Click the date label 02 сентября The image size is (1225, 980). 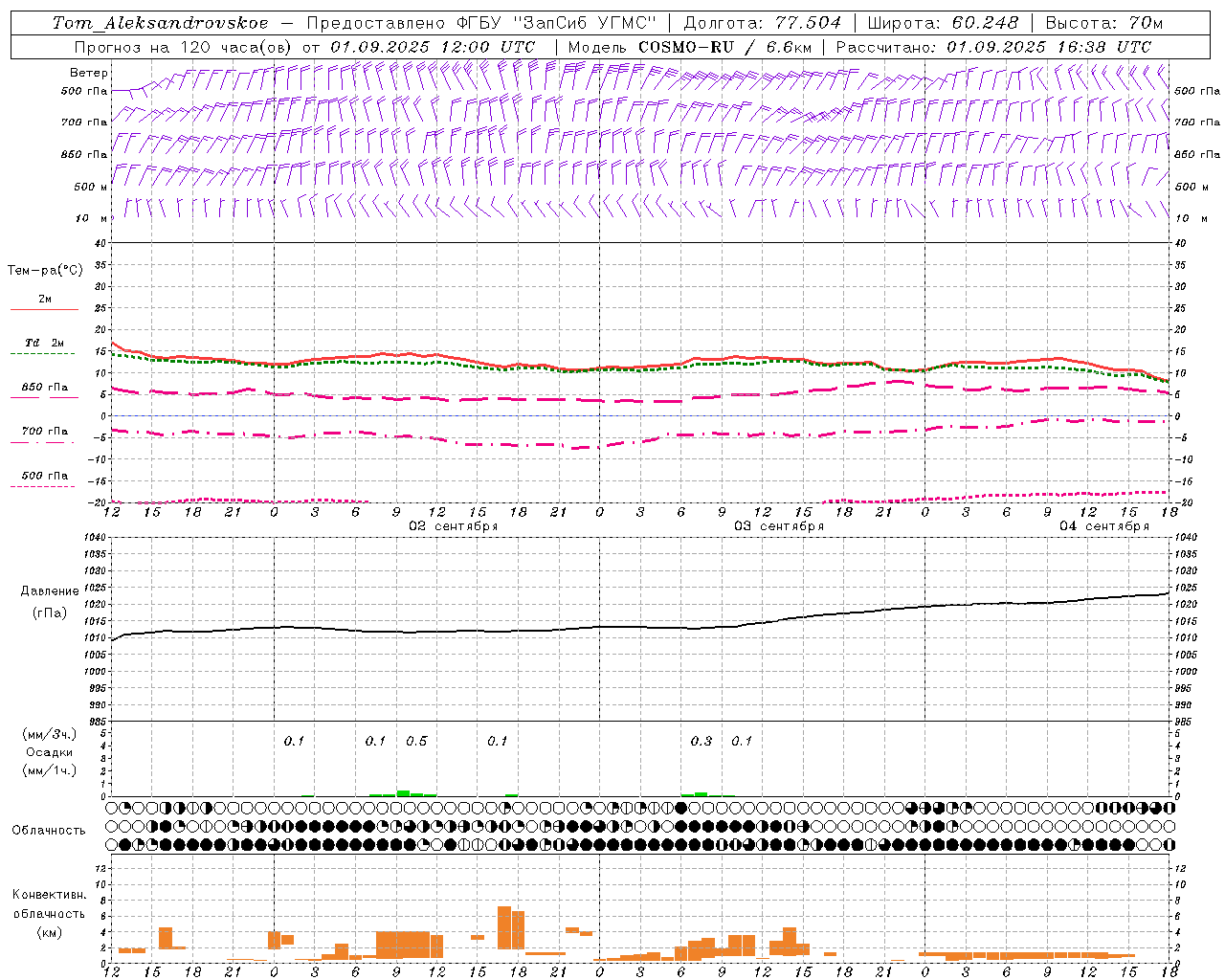pos(454,526)
